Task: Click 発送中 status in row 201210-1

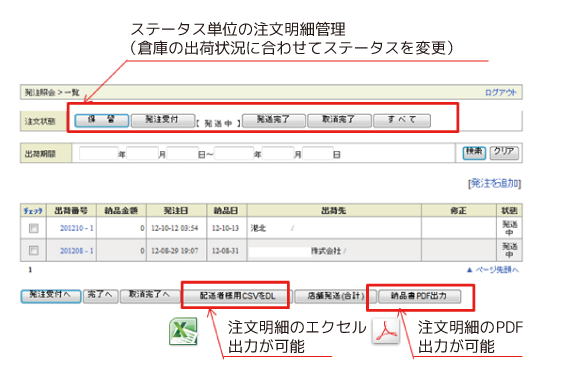Action: point(510,228)
